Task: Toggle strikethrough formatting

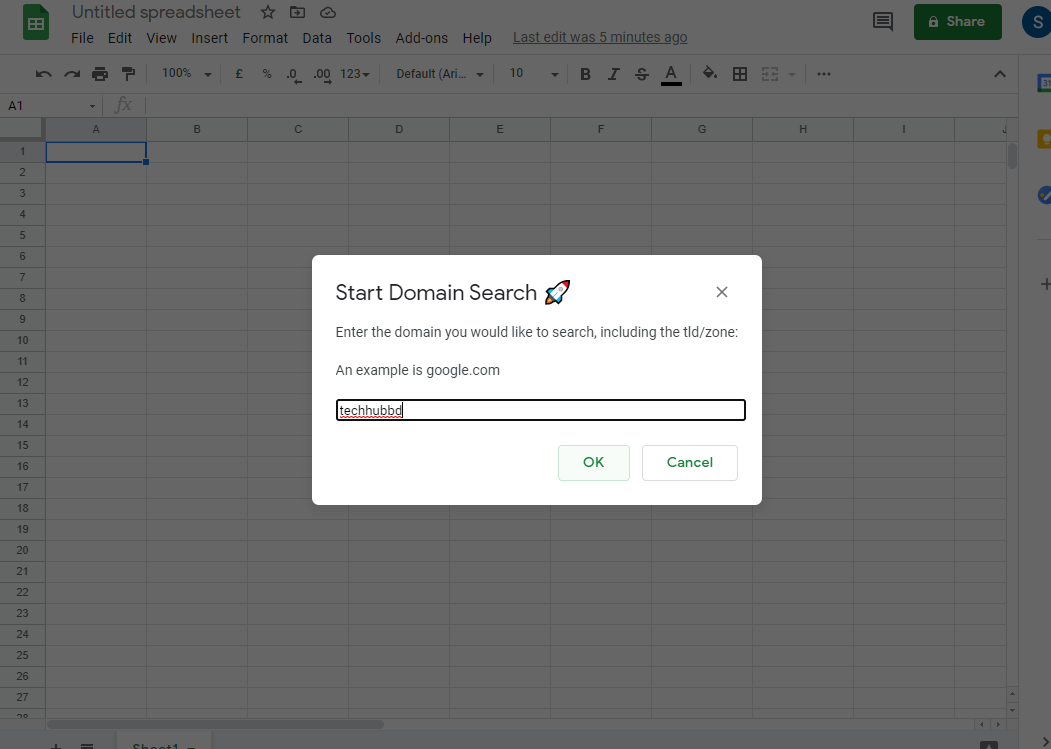Action: 642,74
